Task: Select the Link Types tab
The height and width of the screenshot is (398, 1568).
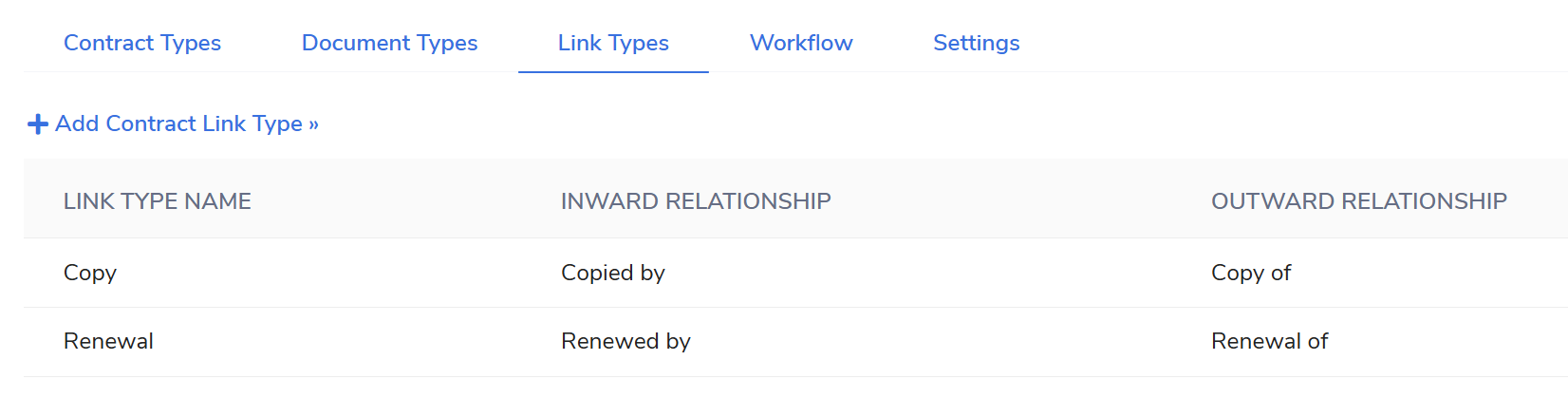Action: (613, 43)
